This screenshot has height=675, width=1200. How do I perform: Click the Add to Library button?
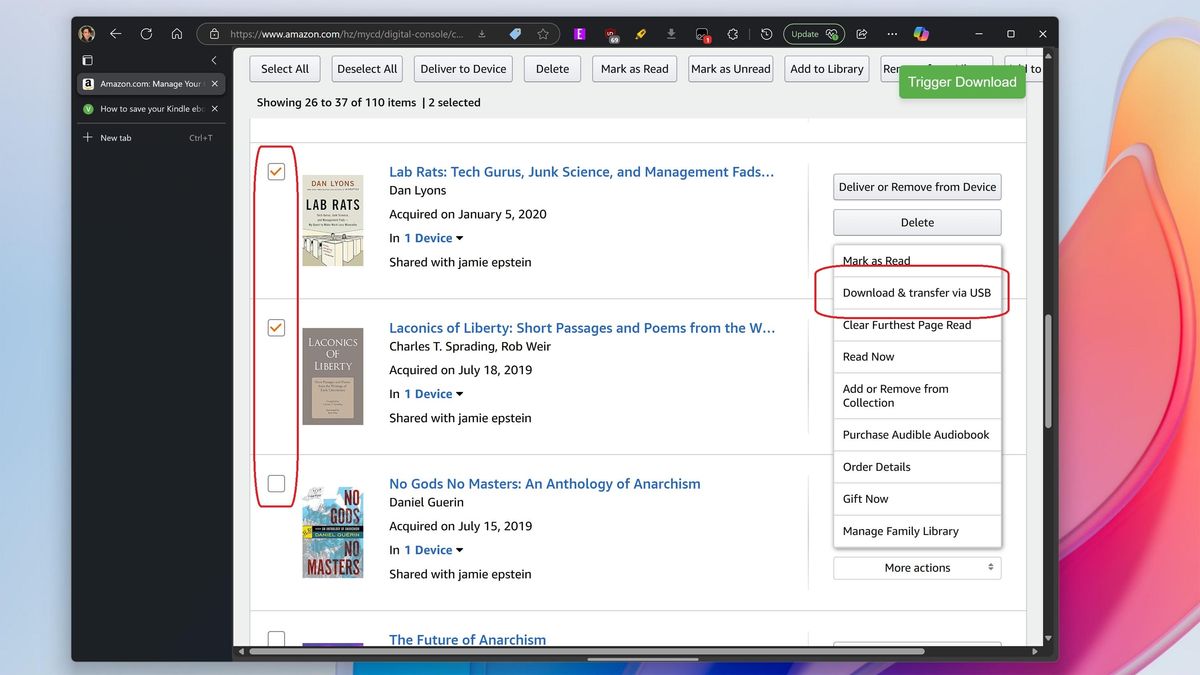click(x=827, y=69)
